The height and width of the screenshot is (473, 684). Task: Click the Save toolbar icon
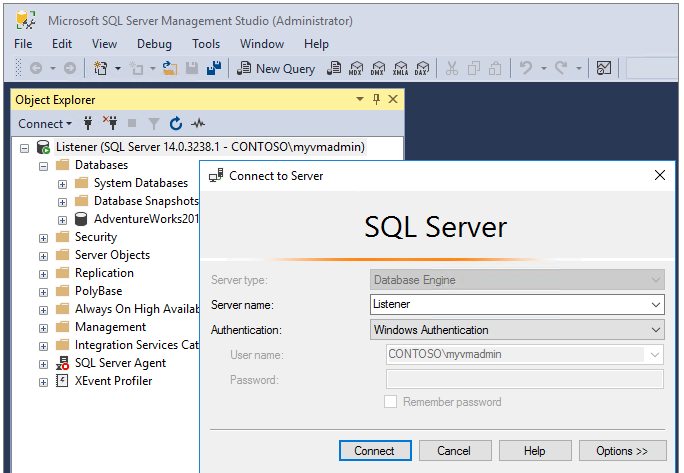point(192,69)
